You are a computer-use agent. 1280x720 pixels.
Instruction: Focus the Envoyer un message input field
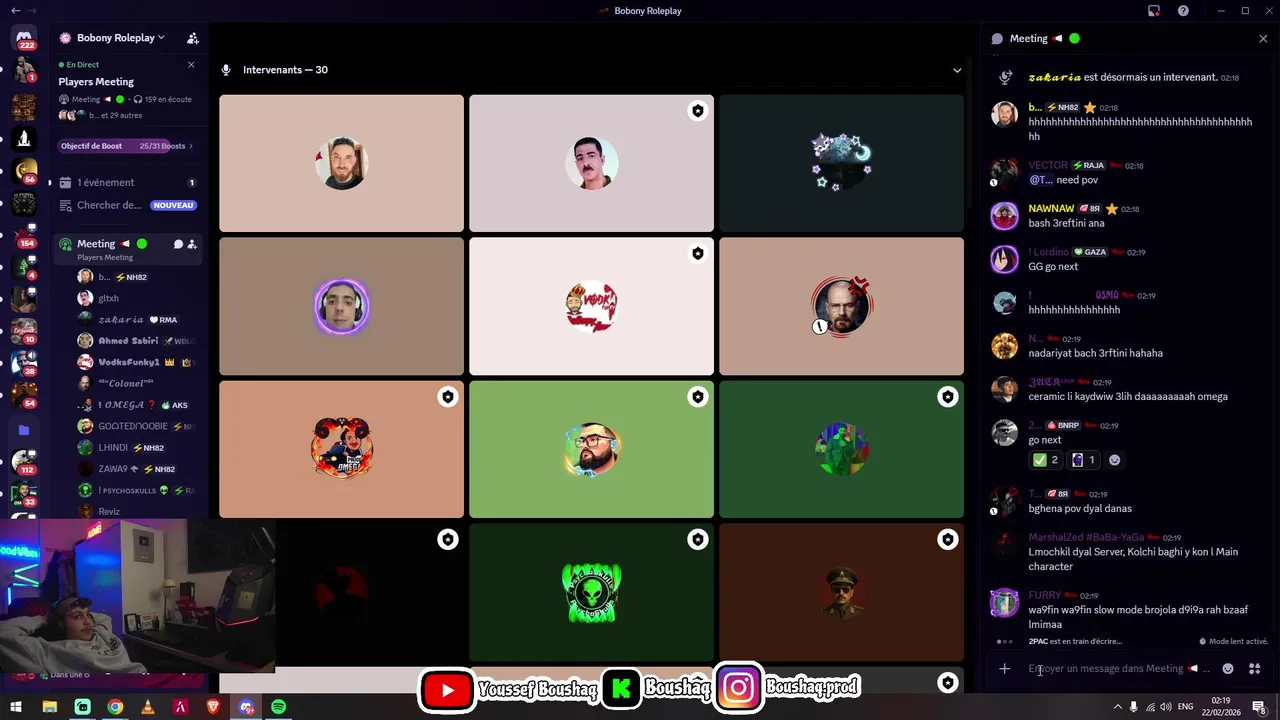(1118, 668)
